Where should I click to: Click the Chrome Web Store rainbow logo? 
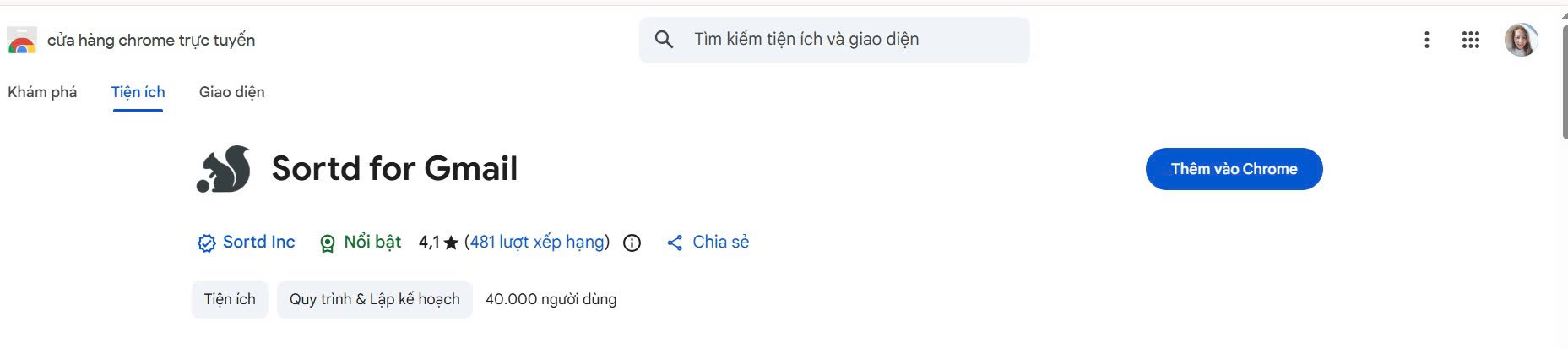(21, 41)
